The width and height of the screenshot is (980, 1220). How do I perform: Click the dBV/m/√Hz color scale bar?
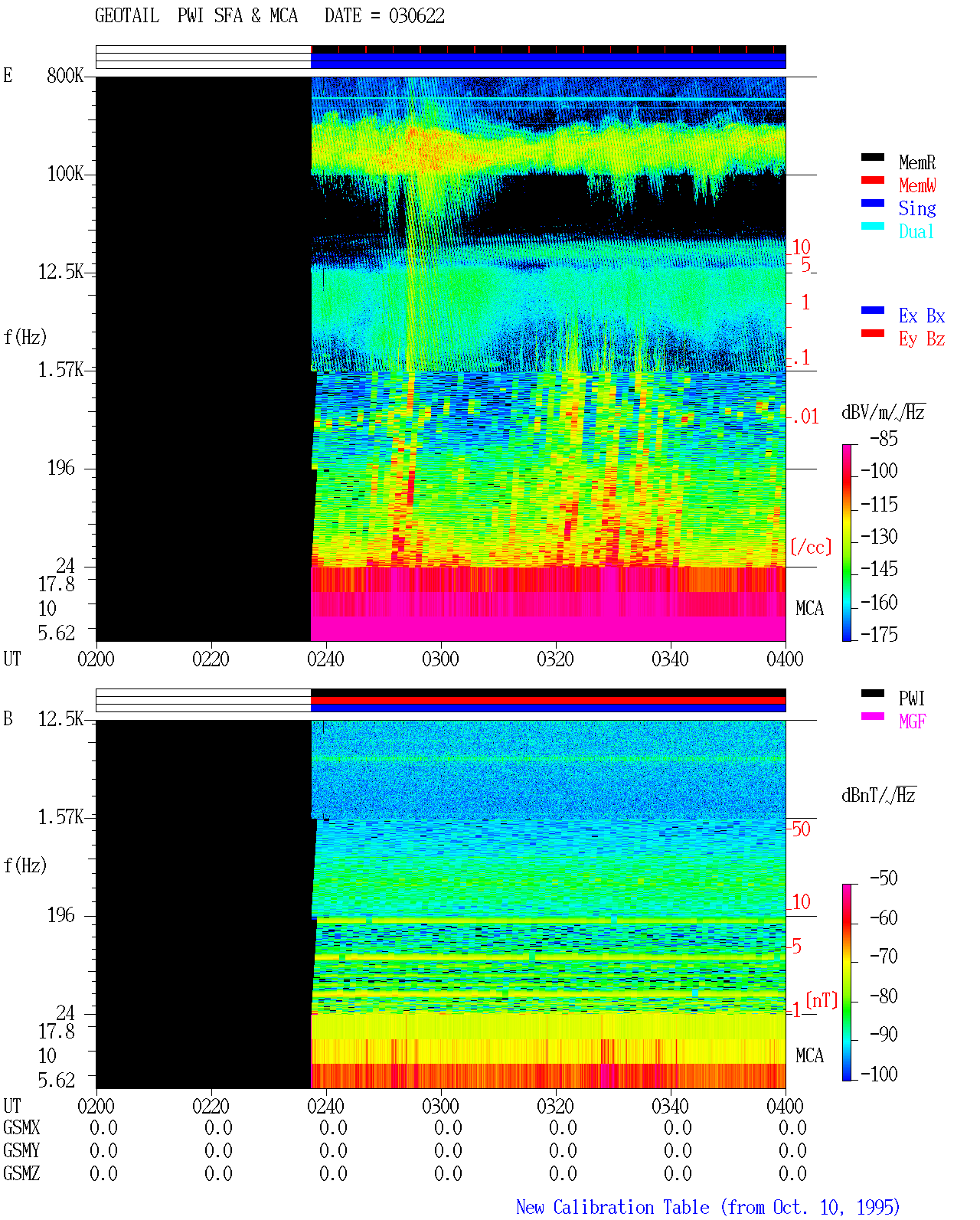point(847,542)
